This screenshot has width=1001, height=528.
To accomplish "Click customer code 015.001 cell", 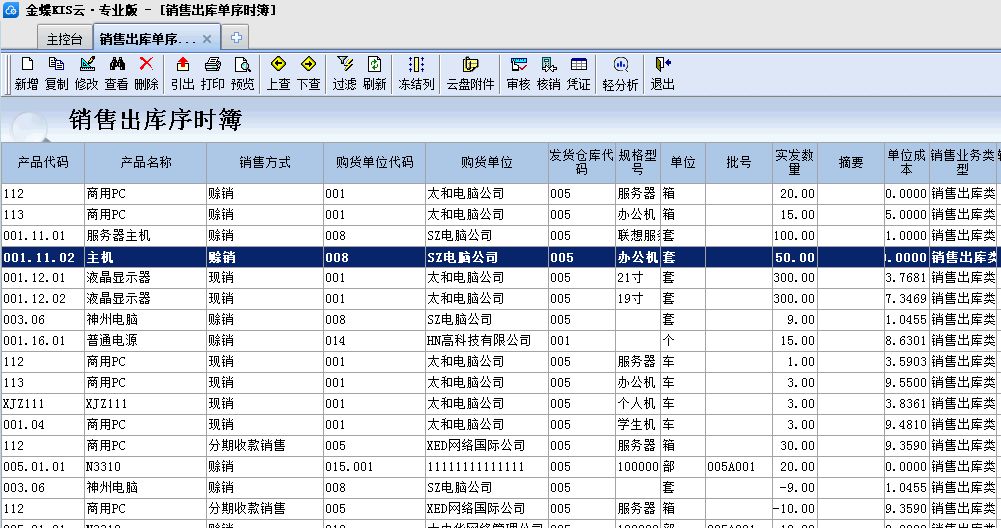I will [x=375, y=467].
